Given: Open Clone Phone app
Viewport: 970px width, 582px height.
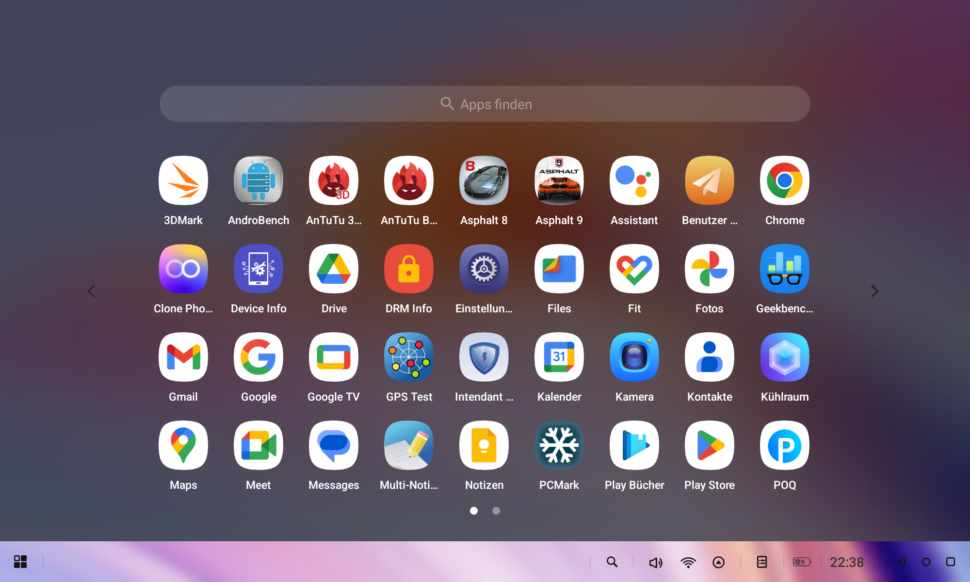Looking at the screenshot, I should point(183,269).
